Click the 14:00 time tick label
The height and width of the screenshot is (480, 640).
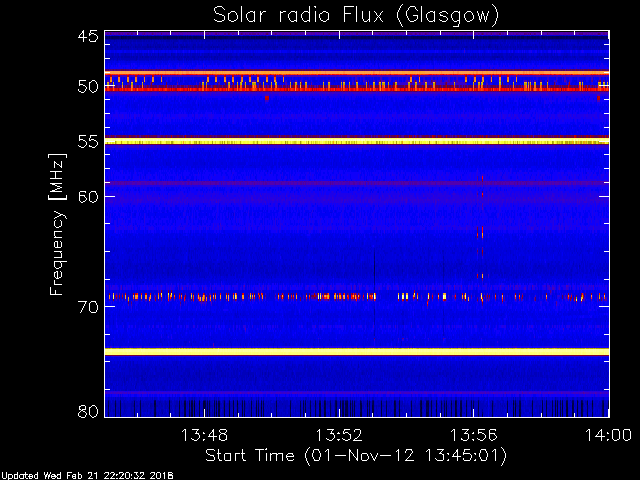(x=609, y=435)
